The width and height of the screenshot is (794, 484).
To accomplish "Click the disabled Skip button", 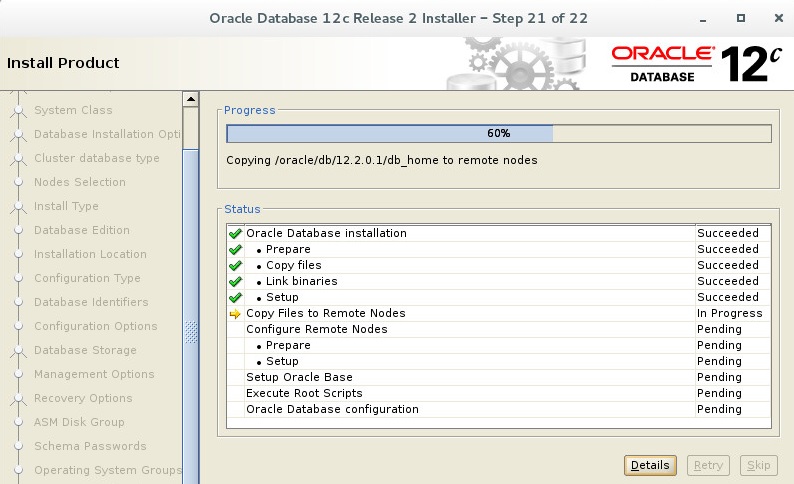I will [x=759, y=465].
